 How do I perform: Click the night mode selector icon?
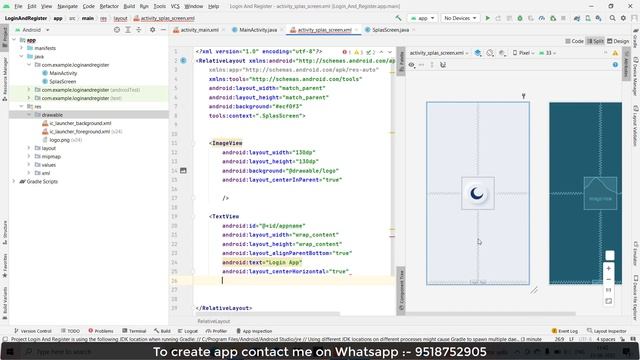[x=502, y=53]
